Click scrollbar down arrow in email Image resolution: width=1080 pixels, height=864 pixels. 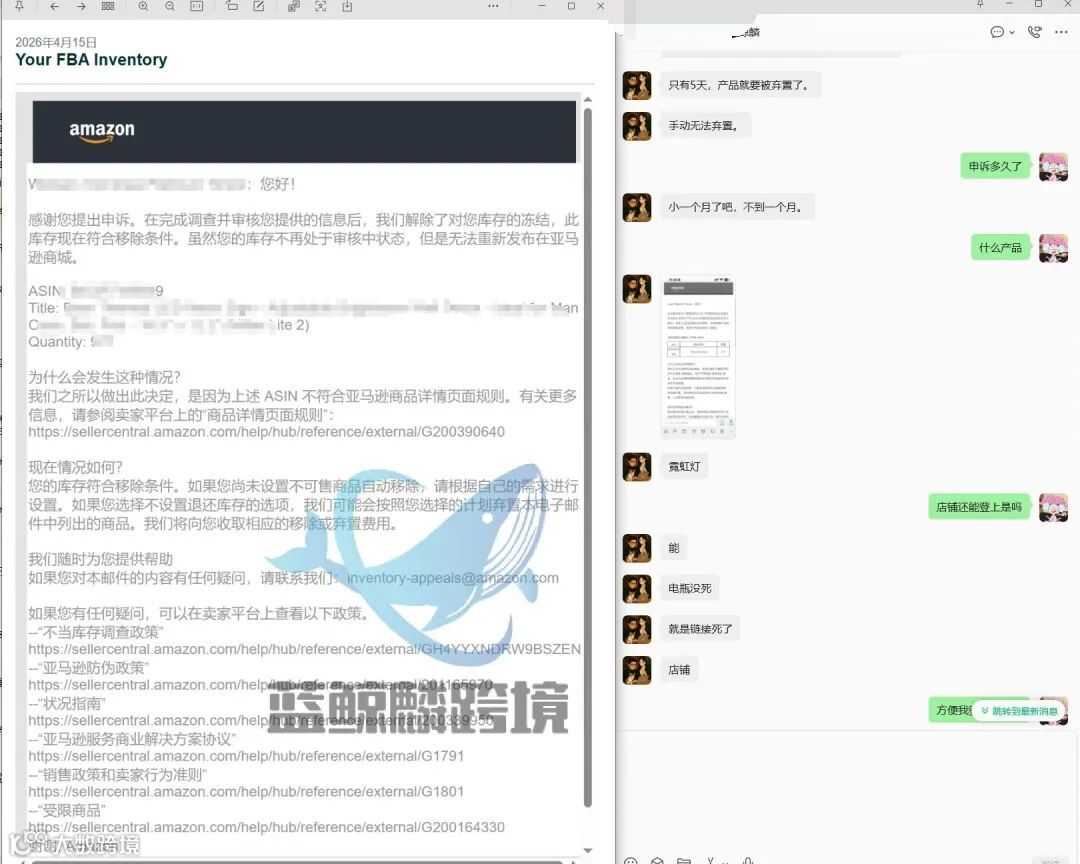tap(588, 851)
